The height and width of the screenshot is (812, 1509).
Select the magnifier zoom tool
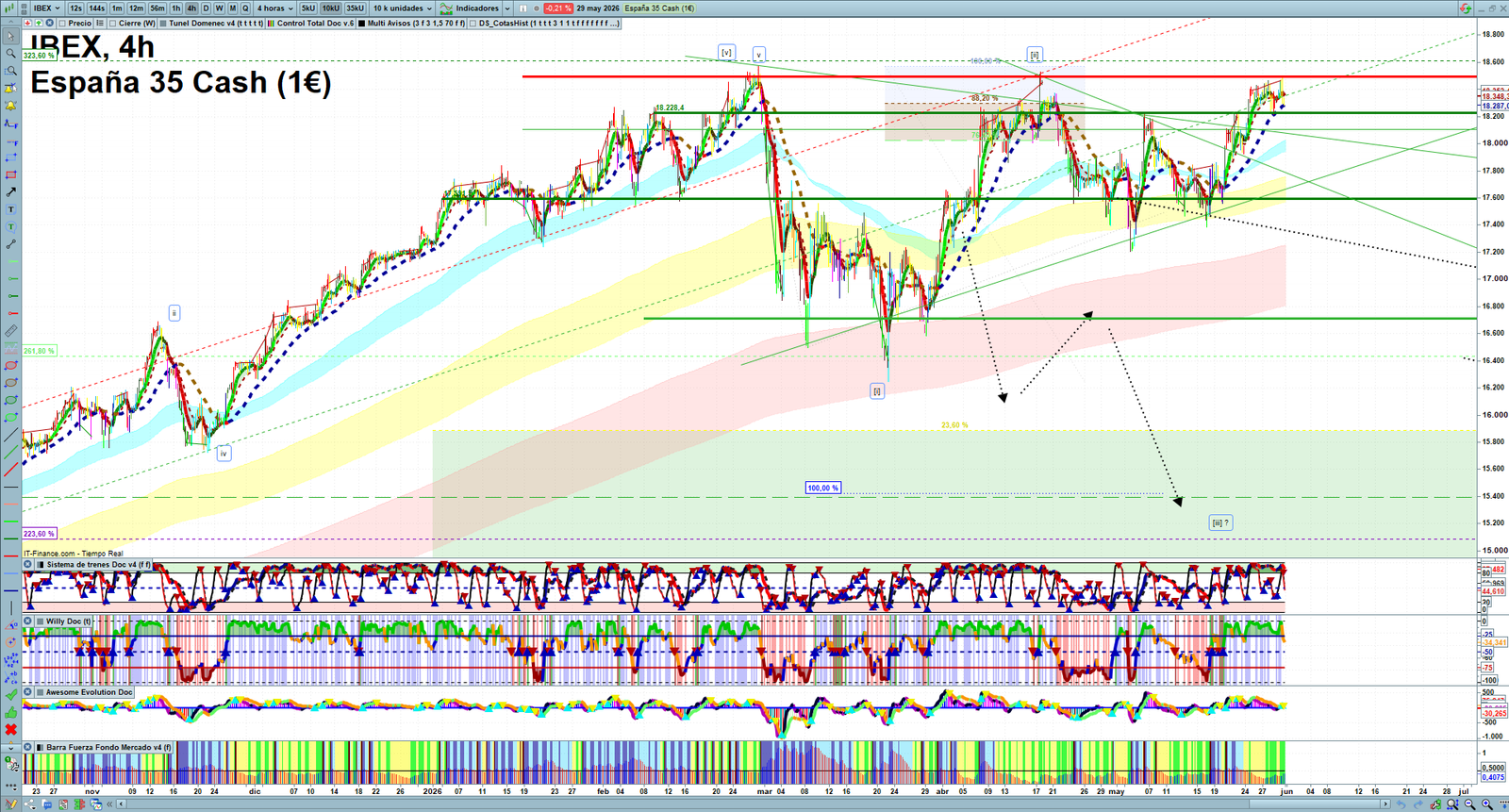(x=10, y=54)
